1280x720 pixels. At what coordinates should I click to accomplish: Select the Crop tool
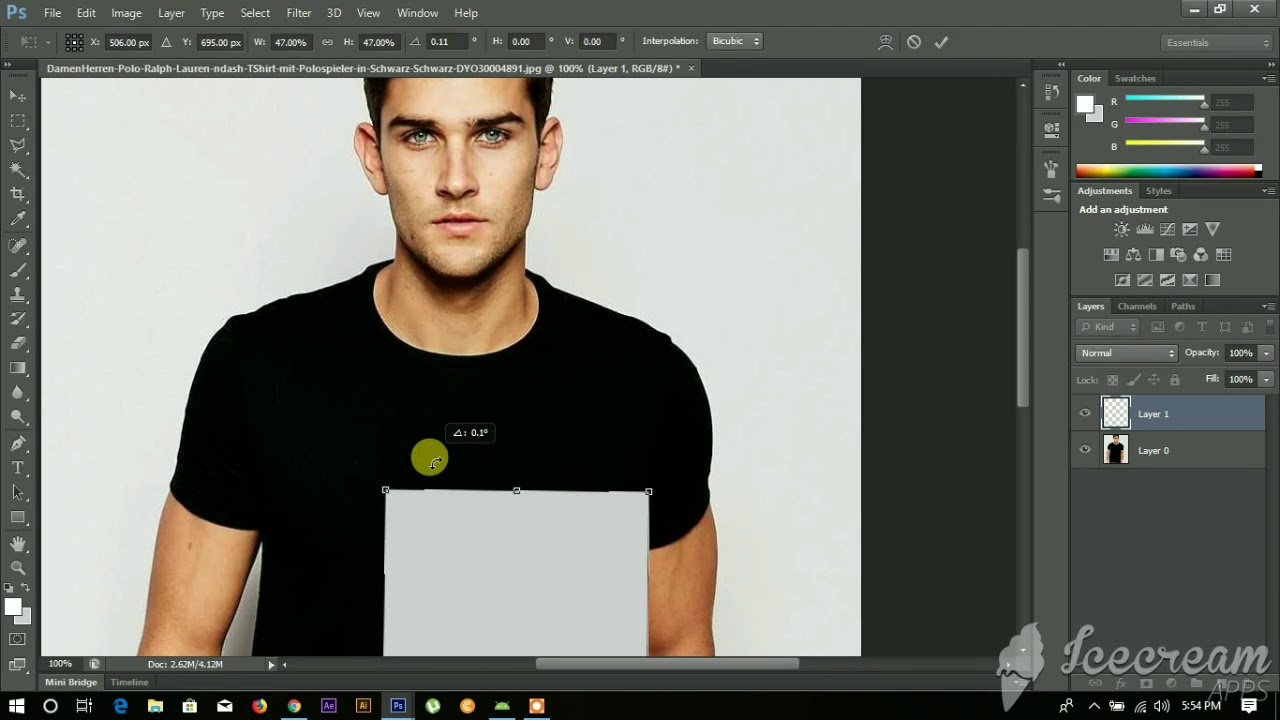pos(18,194)
